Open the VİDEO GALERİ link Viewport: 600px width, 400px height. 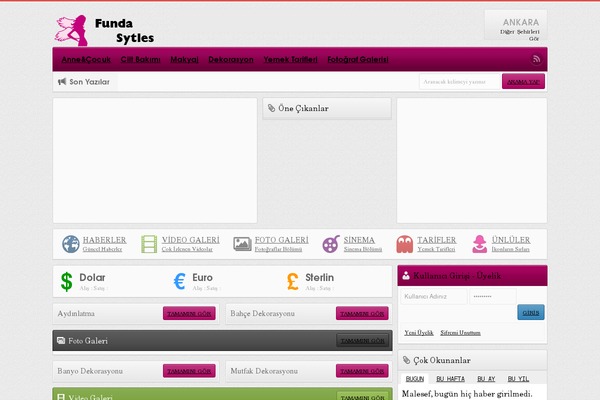(x=191, y=240)
